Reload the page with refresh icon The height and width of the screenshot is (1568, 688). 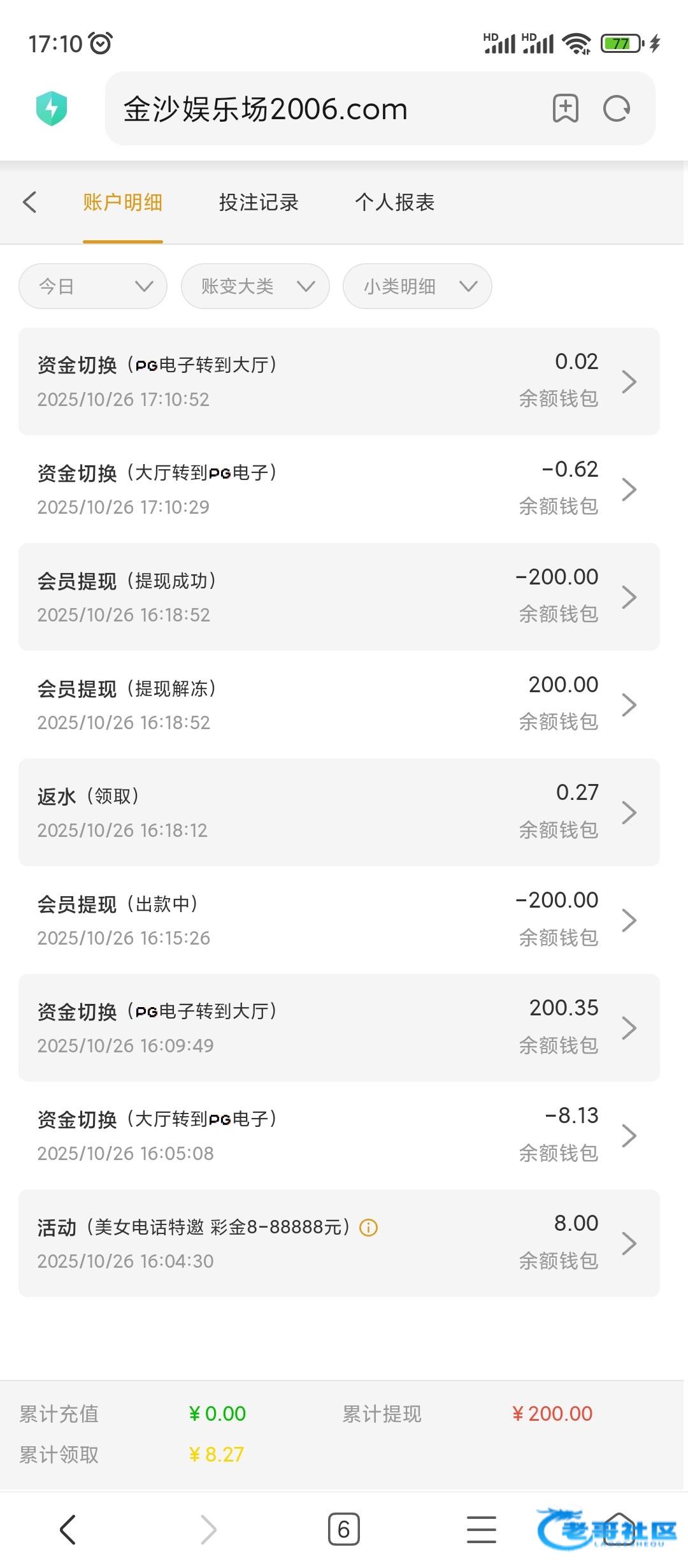pos(616,108)
